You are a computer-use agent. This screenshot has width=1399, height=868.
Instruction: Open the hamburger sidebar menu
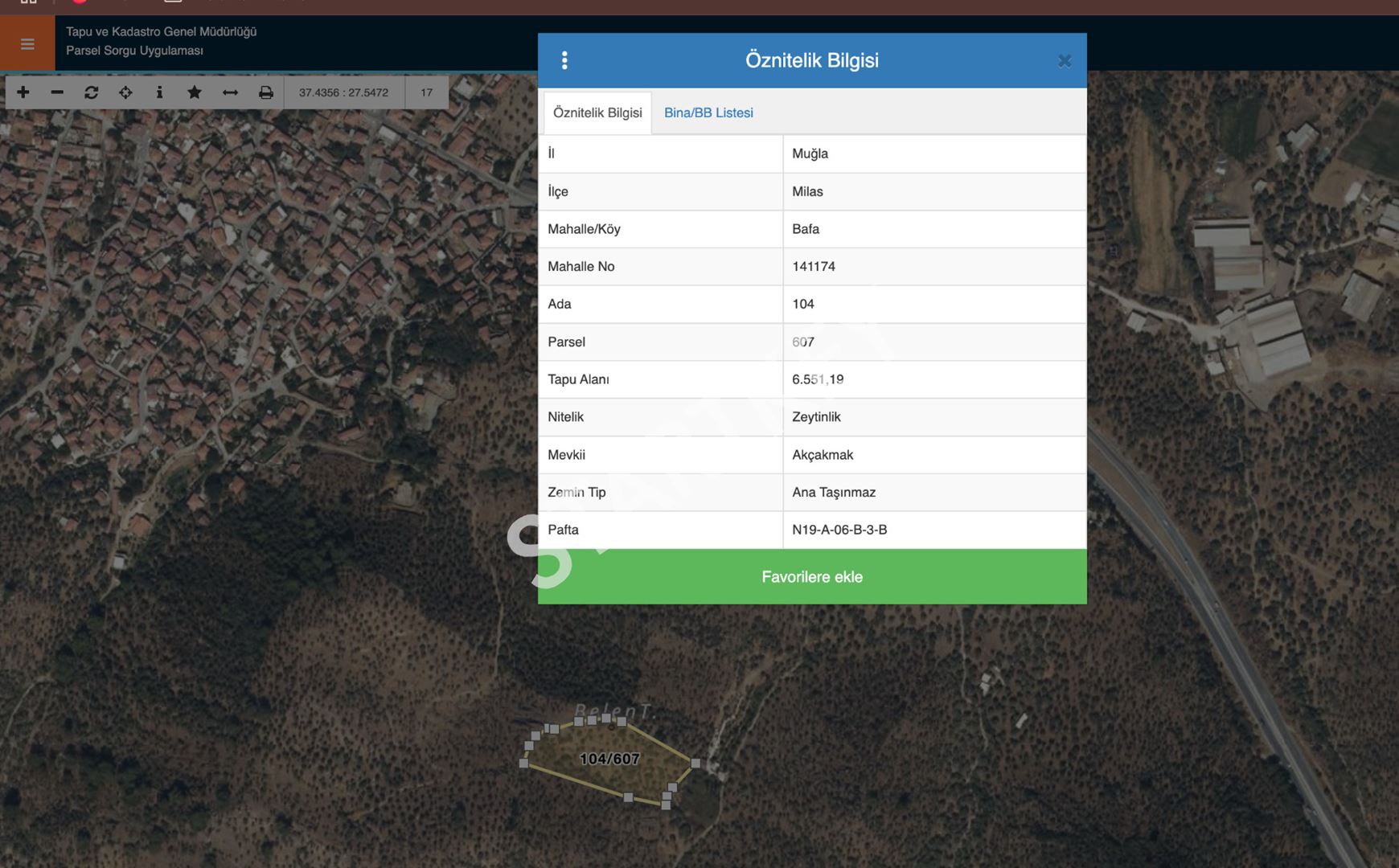pyautogui.click(x=27, y=44)
